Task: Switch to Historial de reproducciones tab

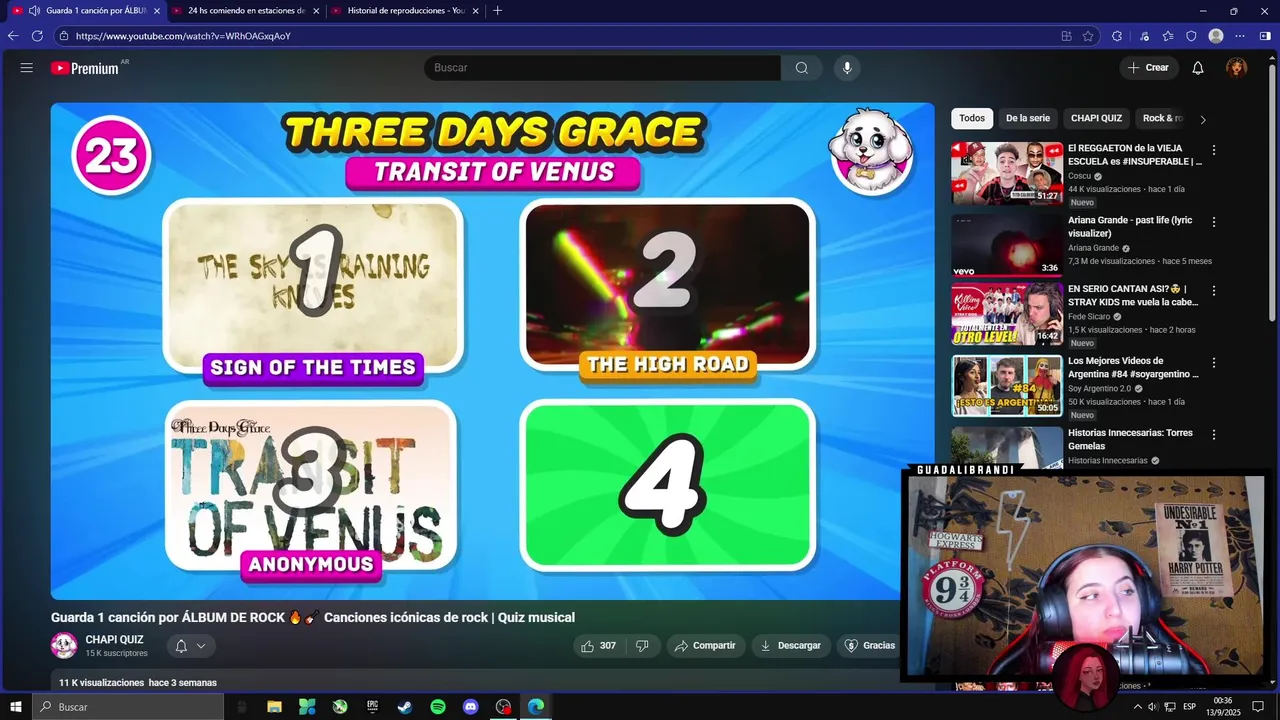Action: tap(406, 11)
